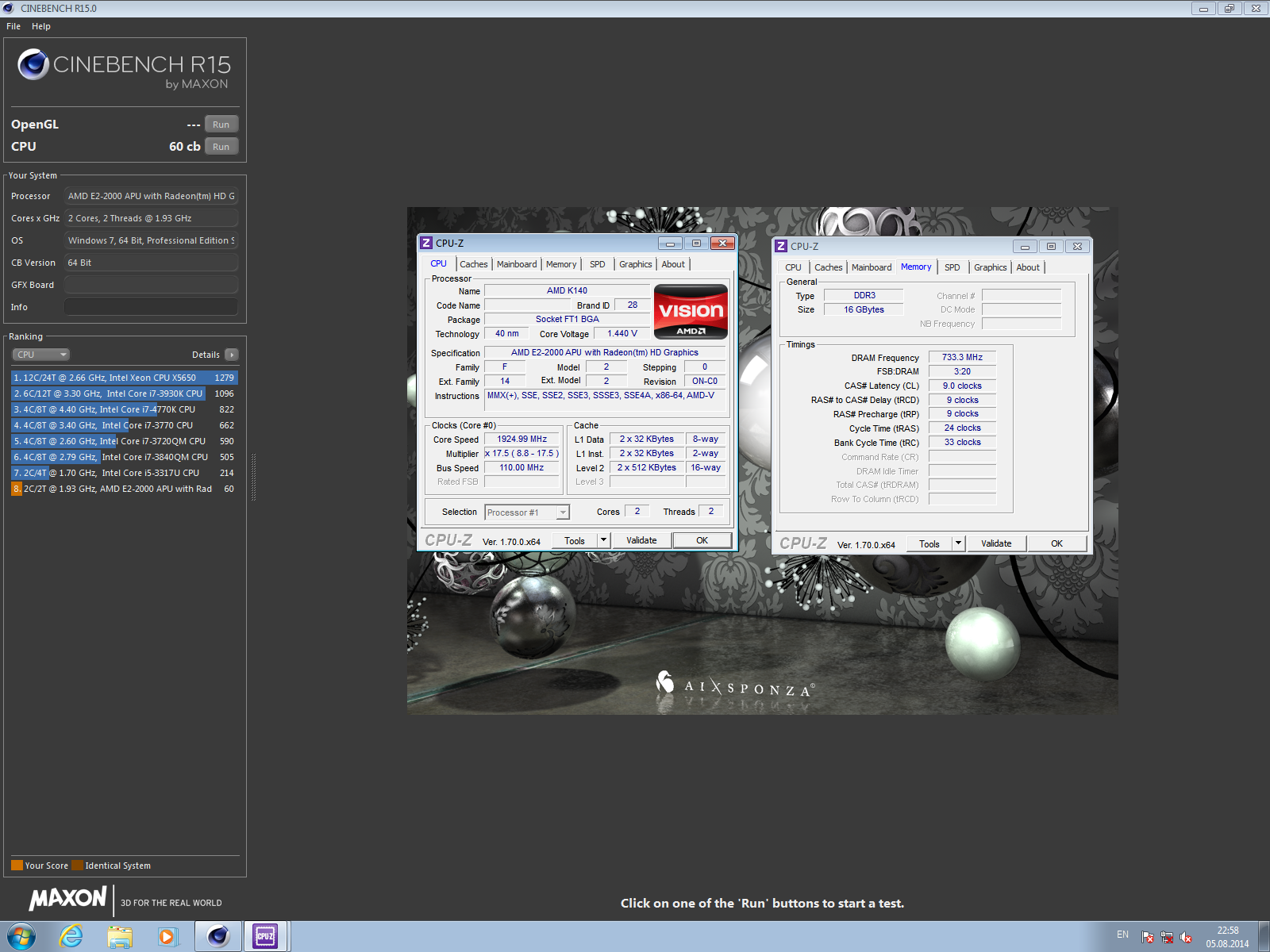Open SPD tab in left CPU-Z window
Image resolution: width=1270 pixels, height=952 pixels.
tap(598, 264)
